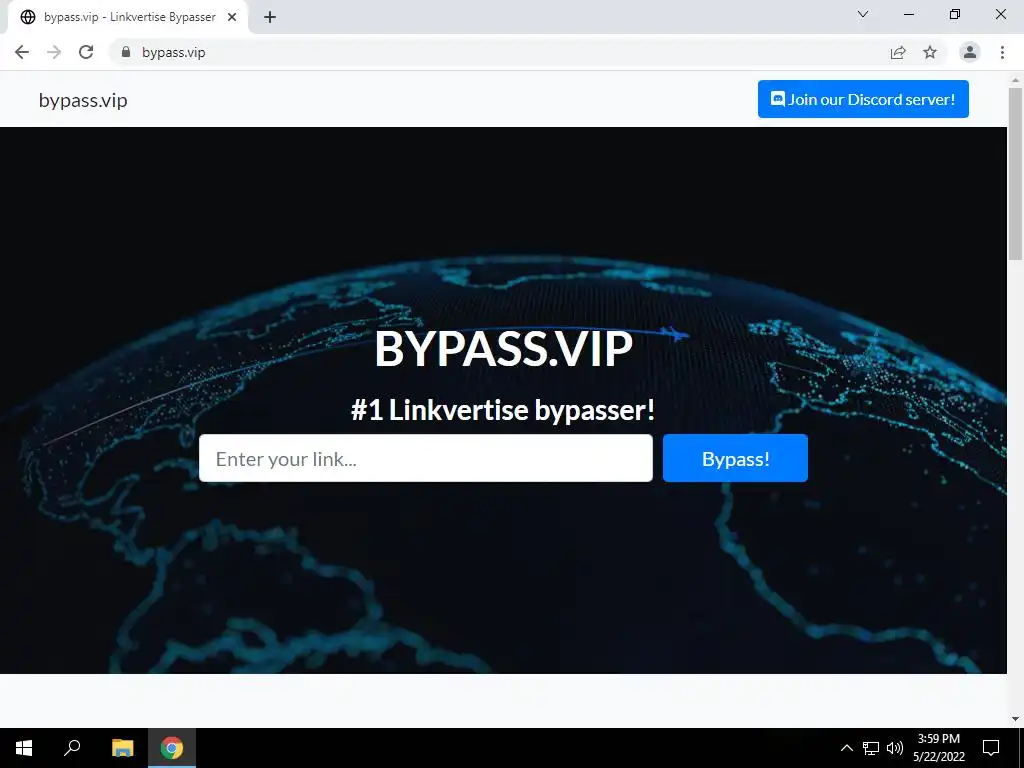Minimize the Chrome window
Viewport: 1024px width, 768px height.
(x=908, y=14)
